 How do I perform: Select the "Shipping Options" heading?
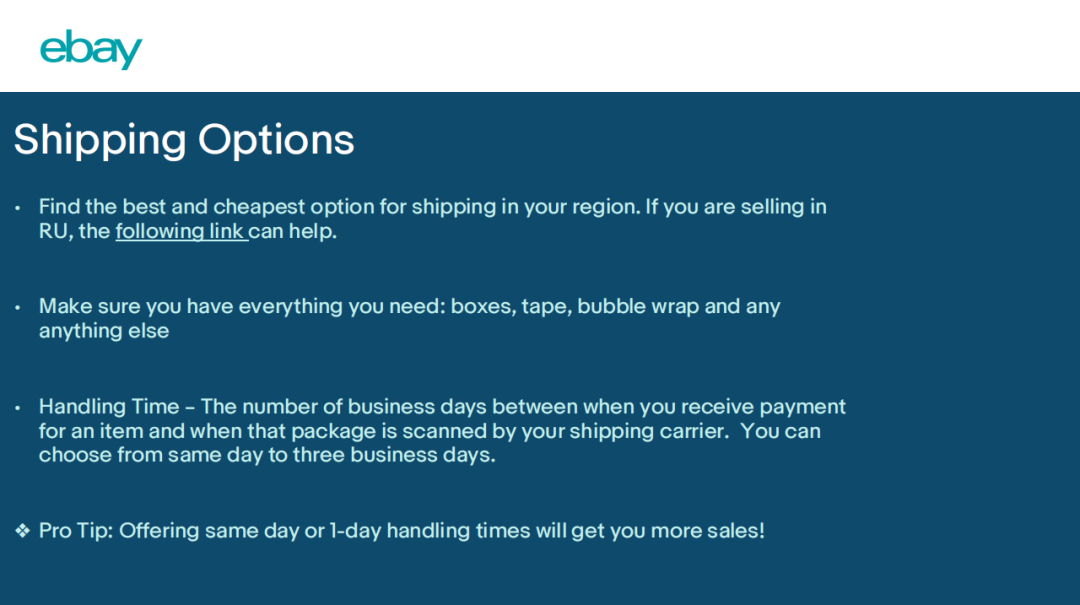[x=184, y=140]
